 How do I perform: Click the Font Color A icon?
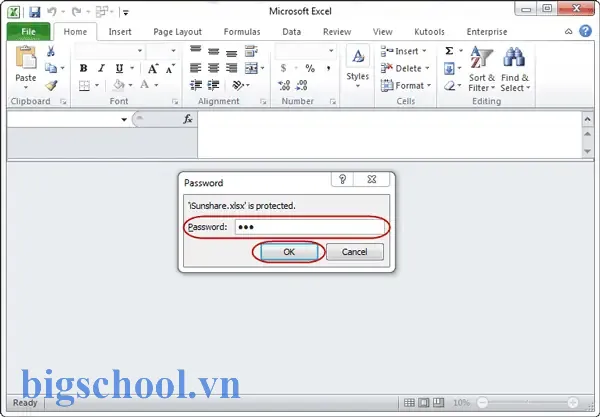144,85
